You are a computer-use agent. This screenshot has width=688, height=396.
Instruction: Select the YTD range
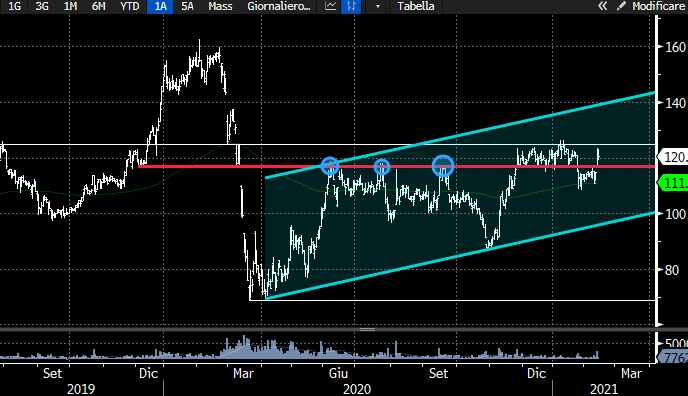tap(129, 6)
